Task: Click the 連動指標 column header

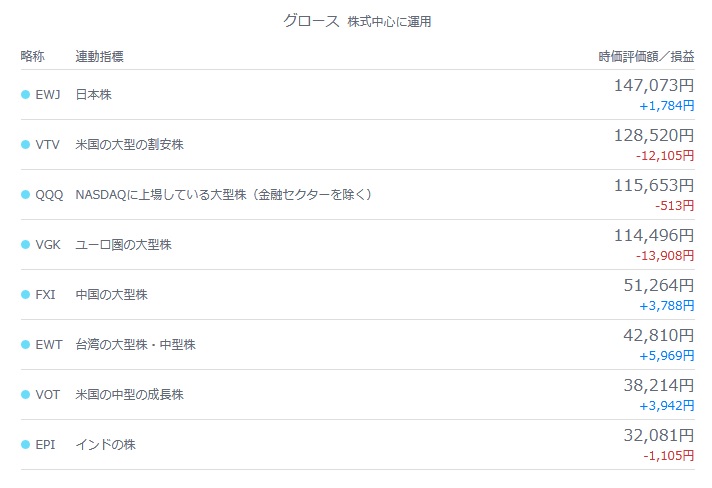Action: pos(99,56)
